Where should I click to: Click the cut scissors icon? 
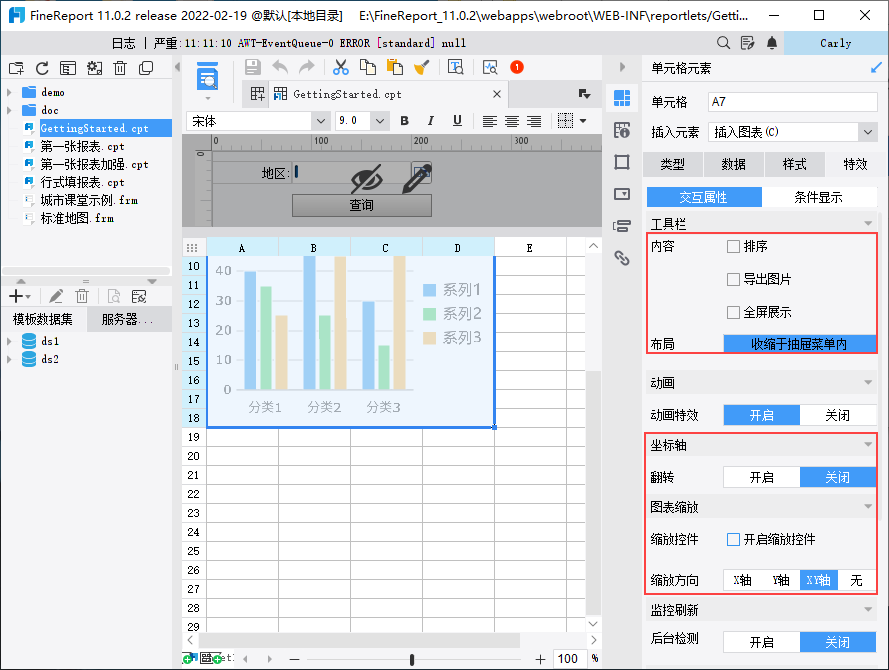(x=341, y=67)
